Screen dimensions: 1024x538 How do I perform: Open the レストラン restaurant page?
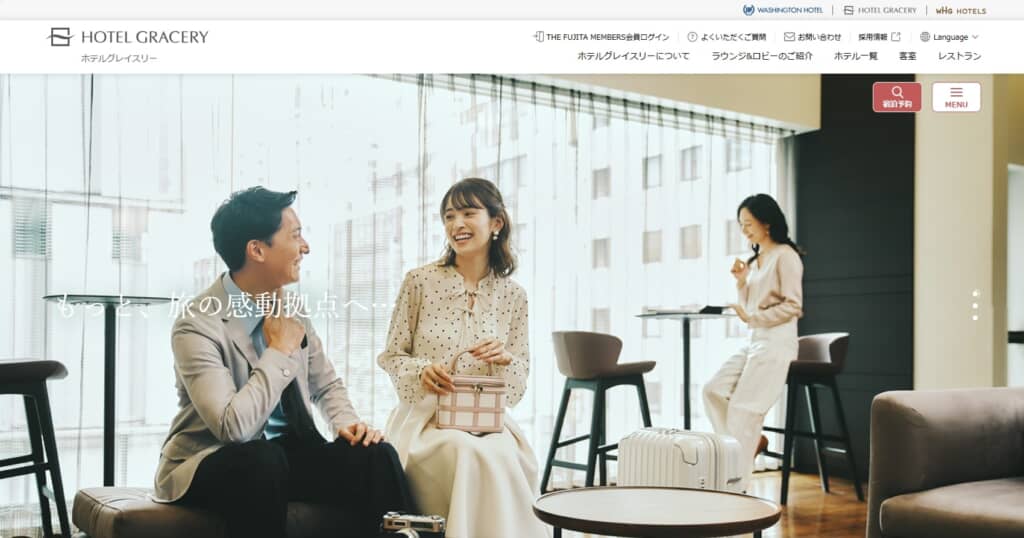(959, 56)
